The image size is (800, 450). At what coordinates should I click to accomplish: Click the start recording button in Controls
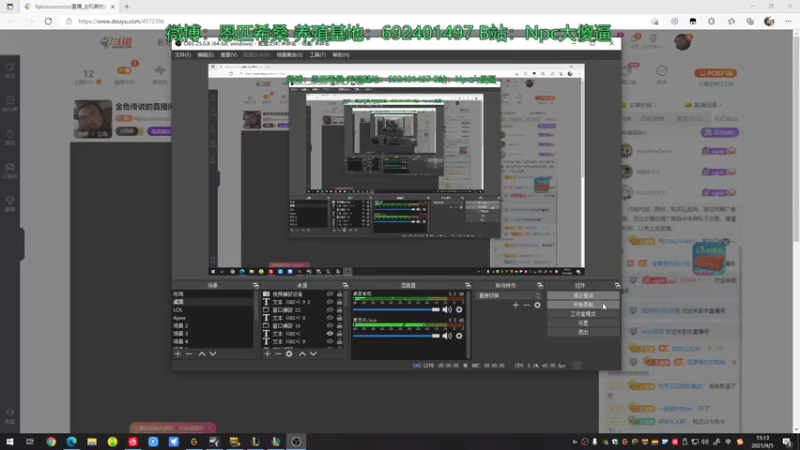click(x=583, y=305)
